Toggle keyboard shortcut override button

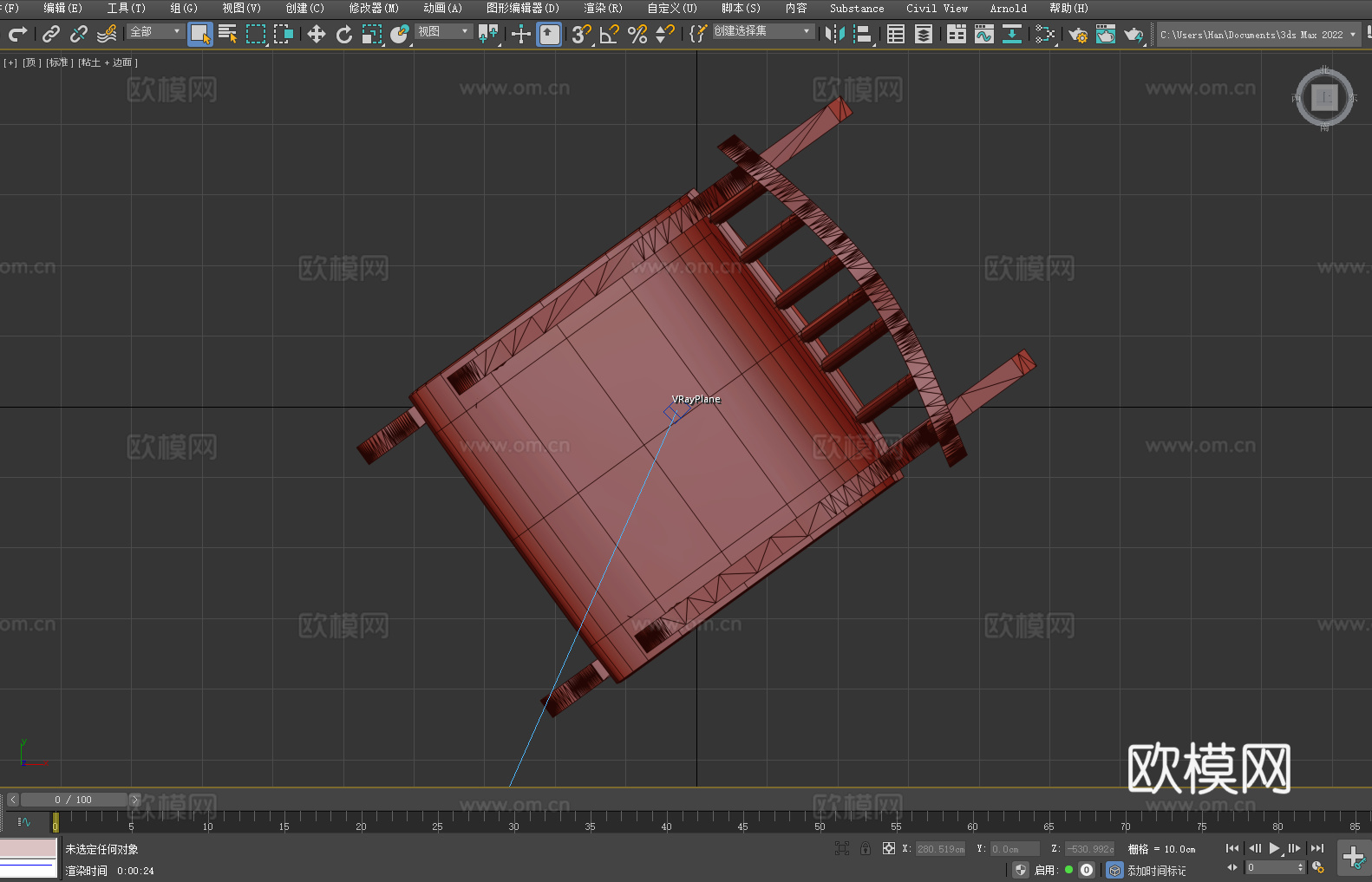click(x=549, y=34)
